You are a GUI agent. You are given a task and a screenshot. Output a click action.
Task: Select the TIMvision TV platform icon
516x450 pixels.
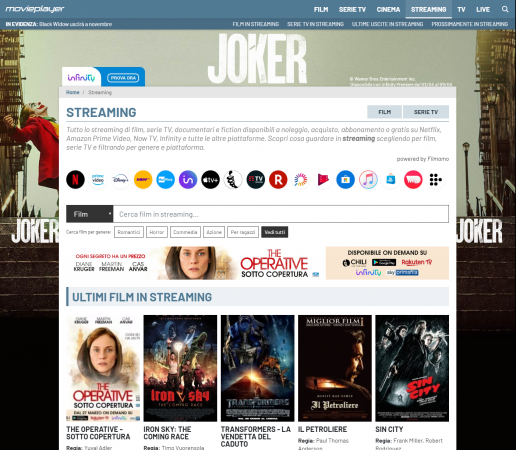click(256, 180)
